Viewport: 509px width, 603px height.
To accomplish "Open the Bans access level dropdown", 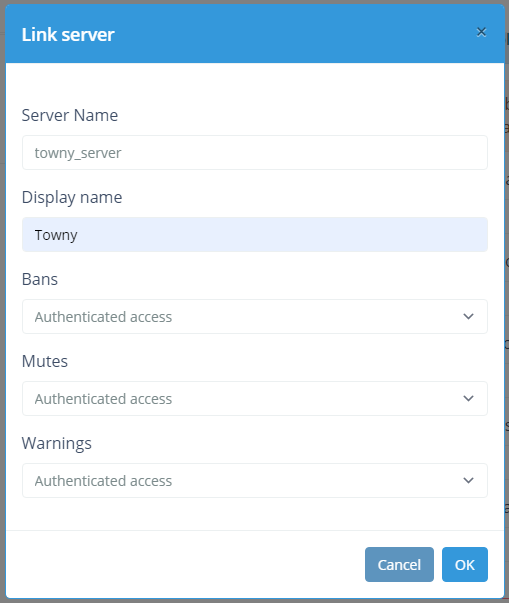I will (255, 316).
